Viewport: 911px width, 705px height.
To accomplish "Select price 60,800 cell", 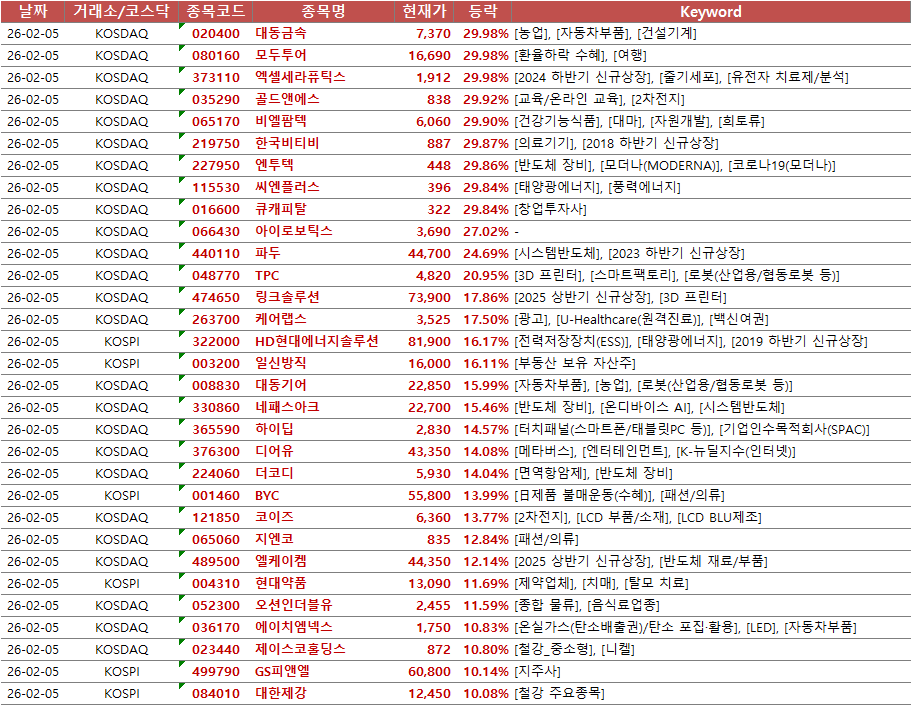I will pos(429,672).
